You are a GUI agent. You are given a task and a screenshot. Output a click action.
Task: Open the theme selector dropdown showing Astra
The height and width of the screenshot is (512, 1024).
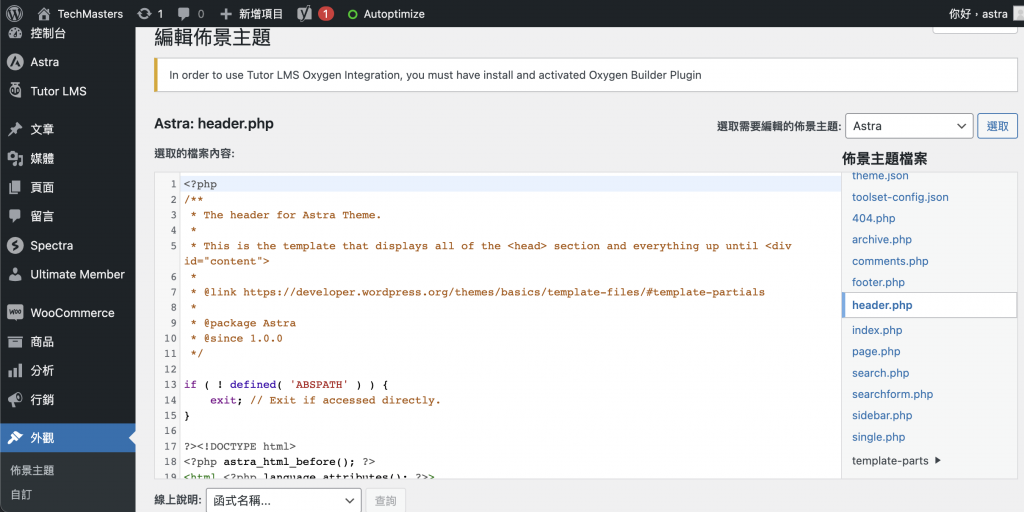909,126
